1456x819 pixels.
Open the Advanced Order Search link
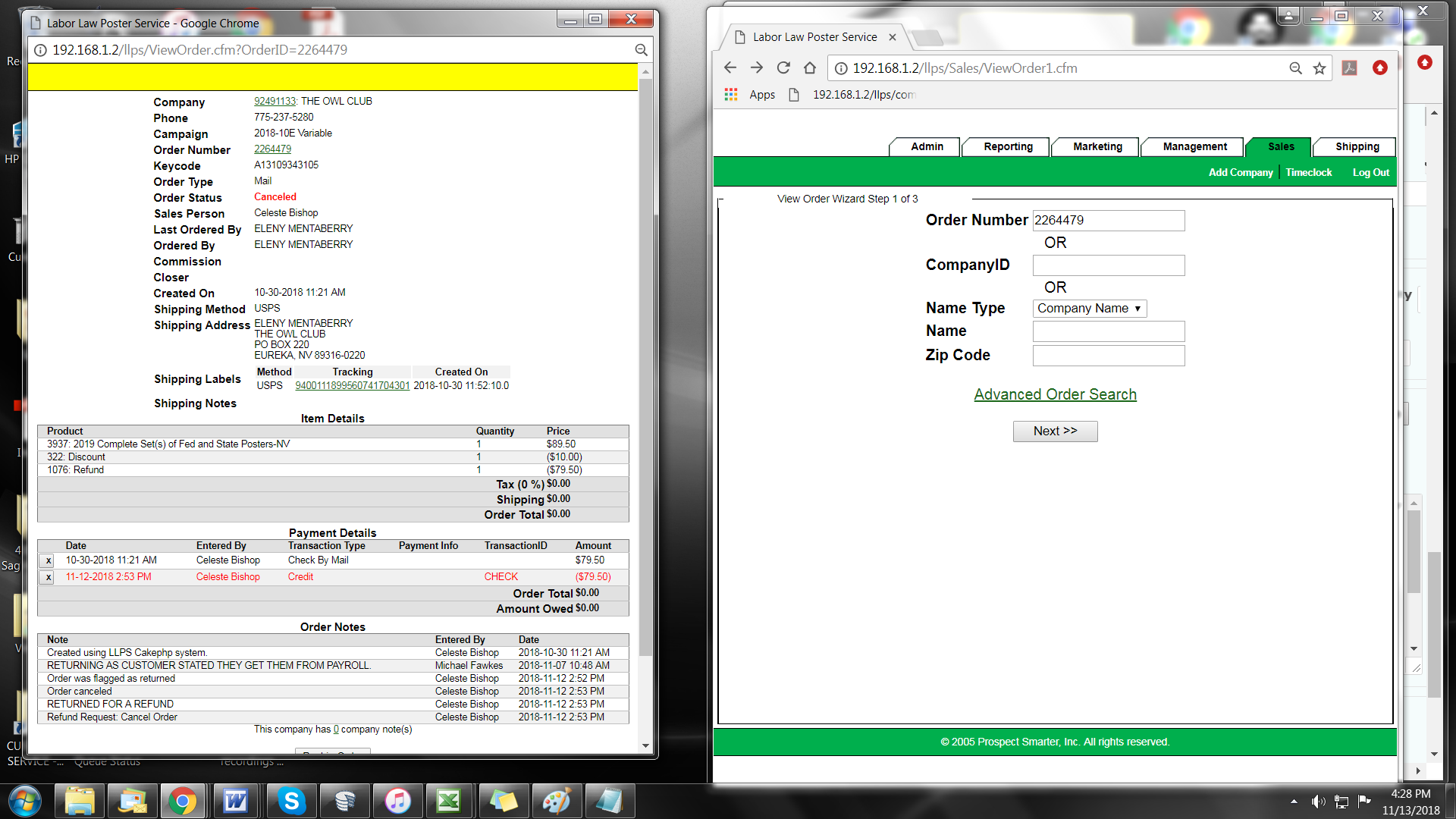click(1055, 394)
